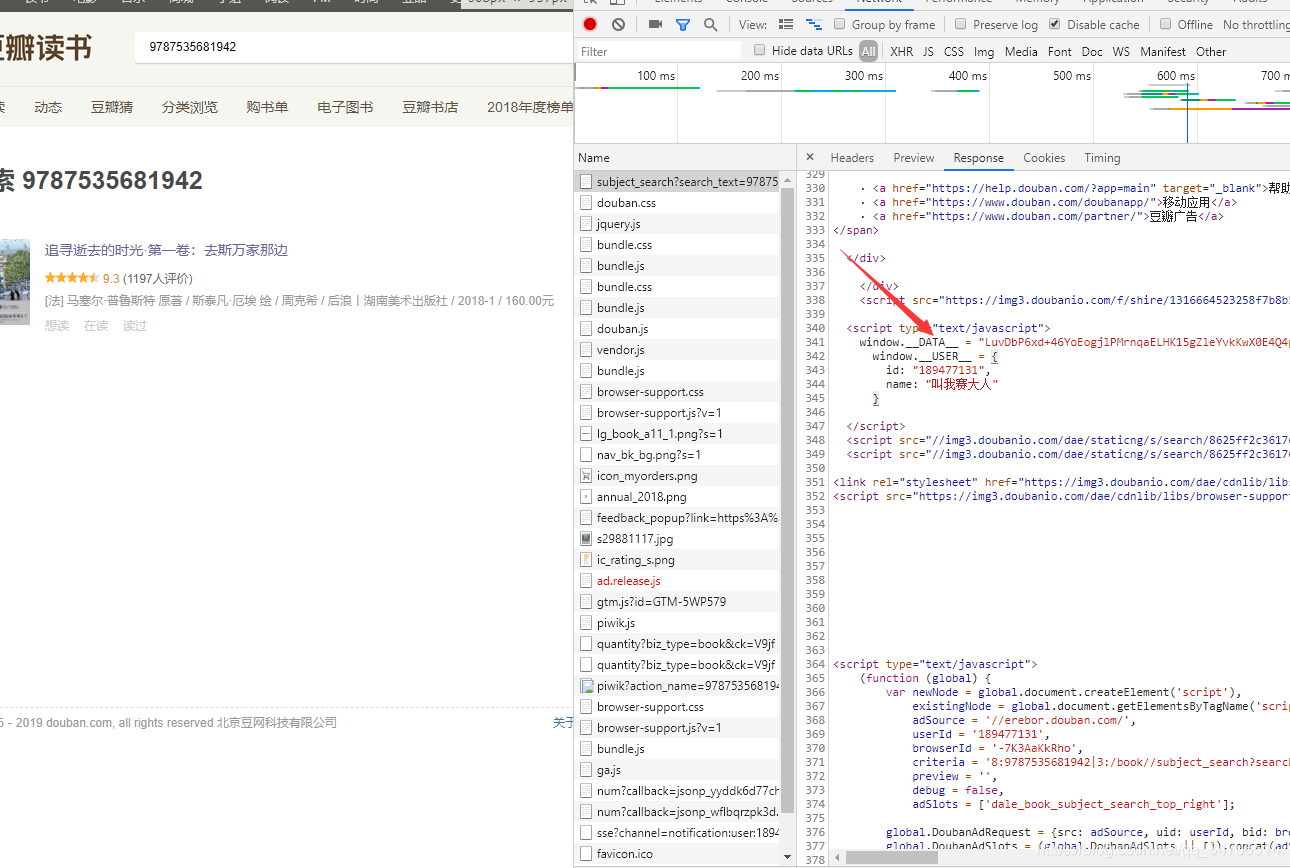The height and width of the screenshot is (868, 1290).
Task: Filter requests by WS
Action: [1121, 51]
